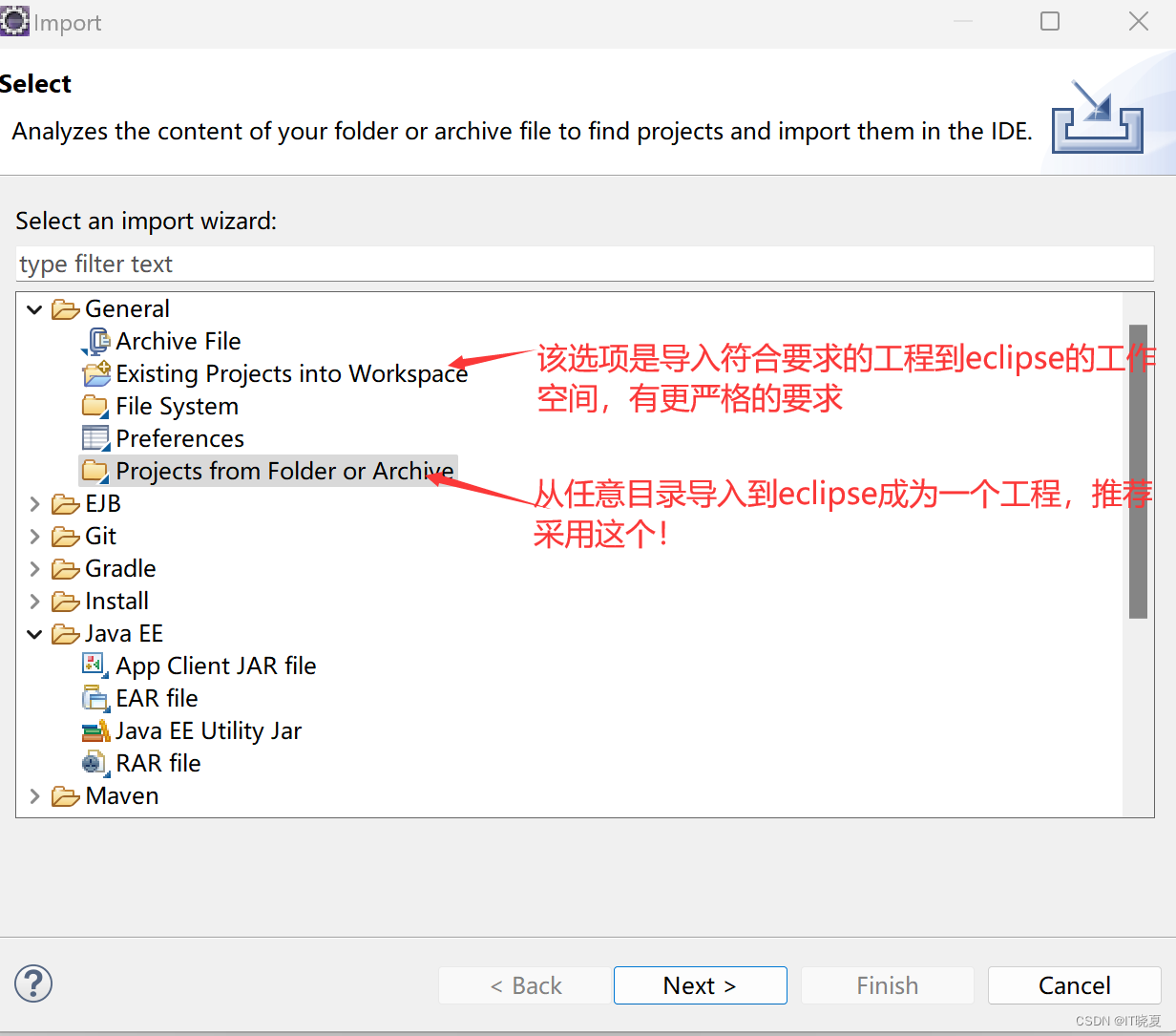Click the RAR file icon
Screen dimensions: 1176x1036
[94, 763]
